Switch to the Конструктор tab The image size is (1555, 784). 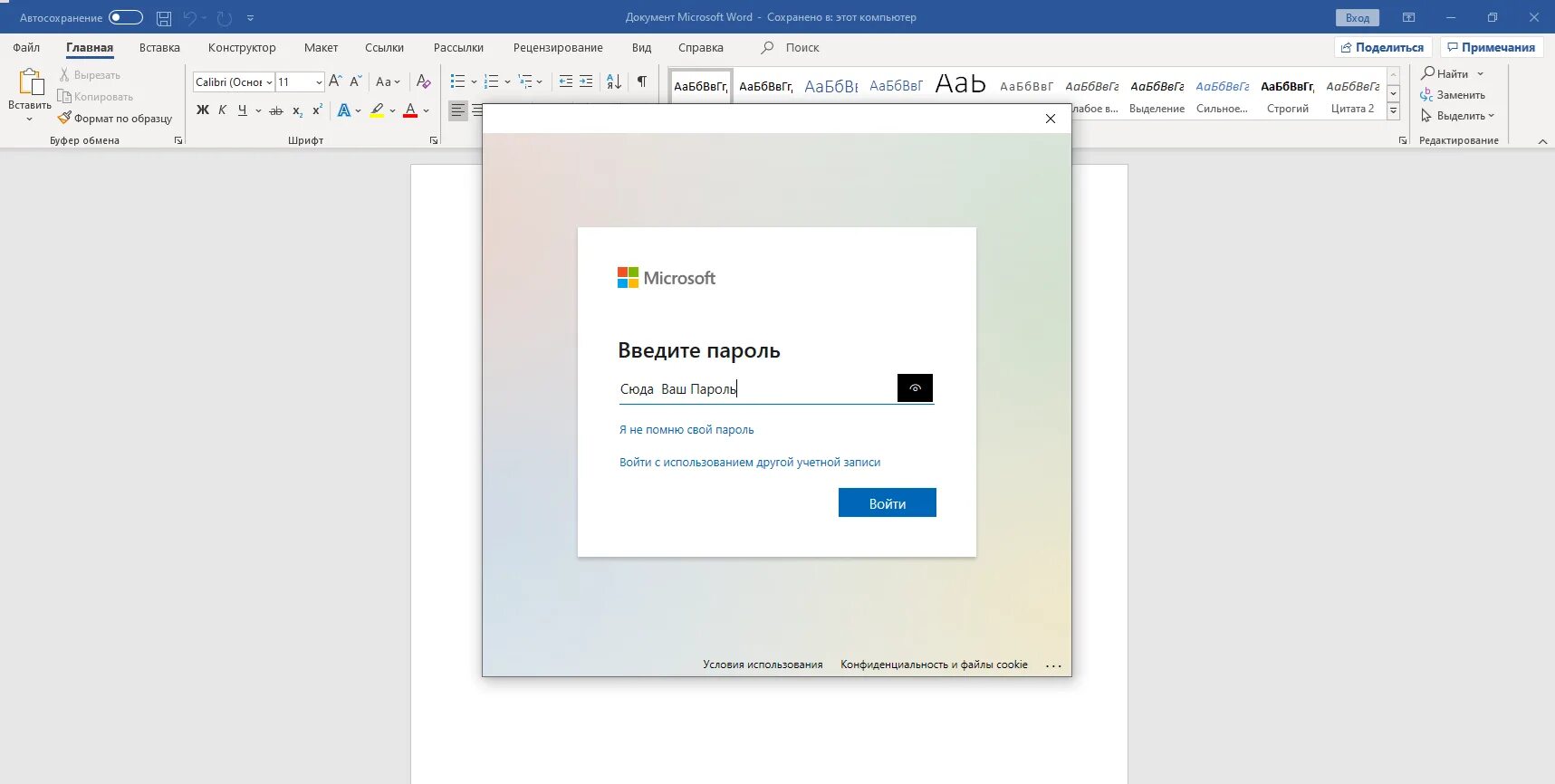pyautogui.click(x=242, y=48)
